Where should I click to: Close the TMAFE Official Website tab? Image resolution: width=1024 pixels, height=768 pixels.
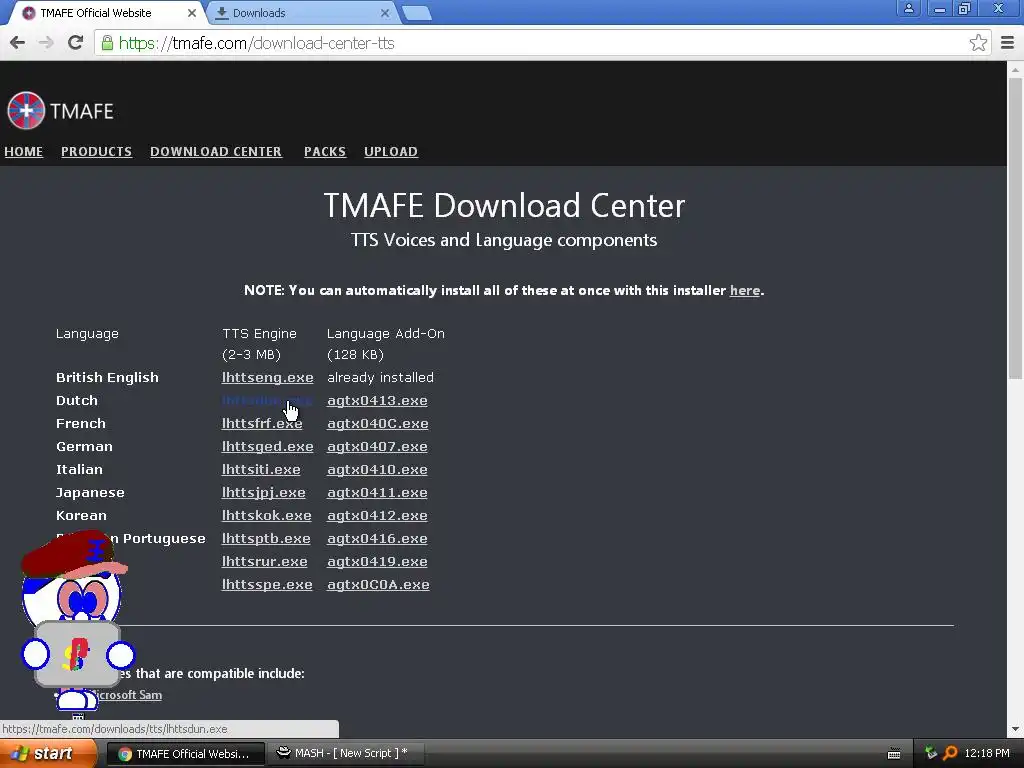(x=191, y=13)
